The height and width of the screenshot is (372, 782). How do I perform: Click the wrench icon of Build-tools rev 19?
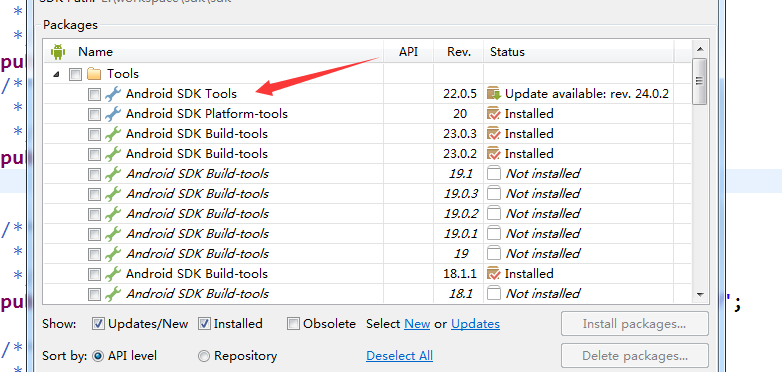[x=113, y=253]
